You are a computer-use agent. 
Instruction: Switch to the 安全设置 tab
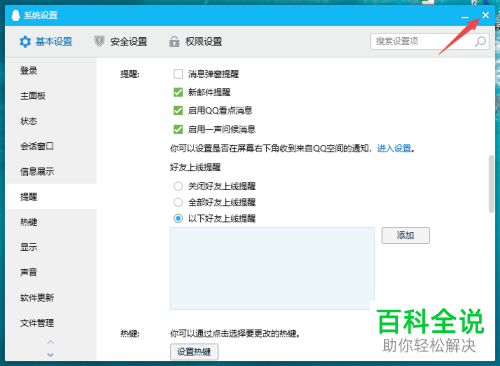tap(121, 42)
